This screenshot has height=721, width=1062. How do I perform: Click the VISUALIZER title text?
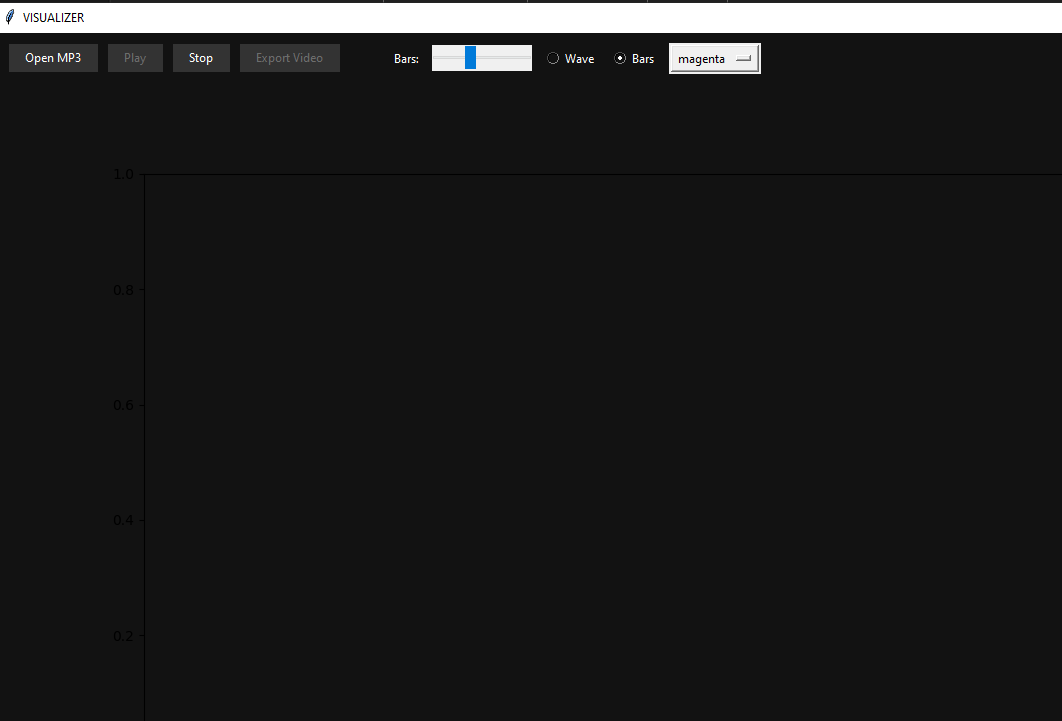click(53, 17)
